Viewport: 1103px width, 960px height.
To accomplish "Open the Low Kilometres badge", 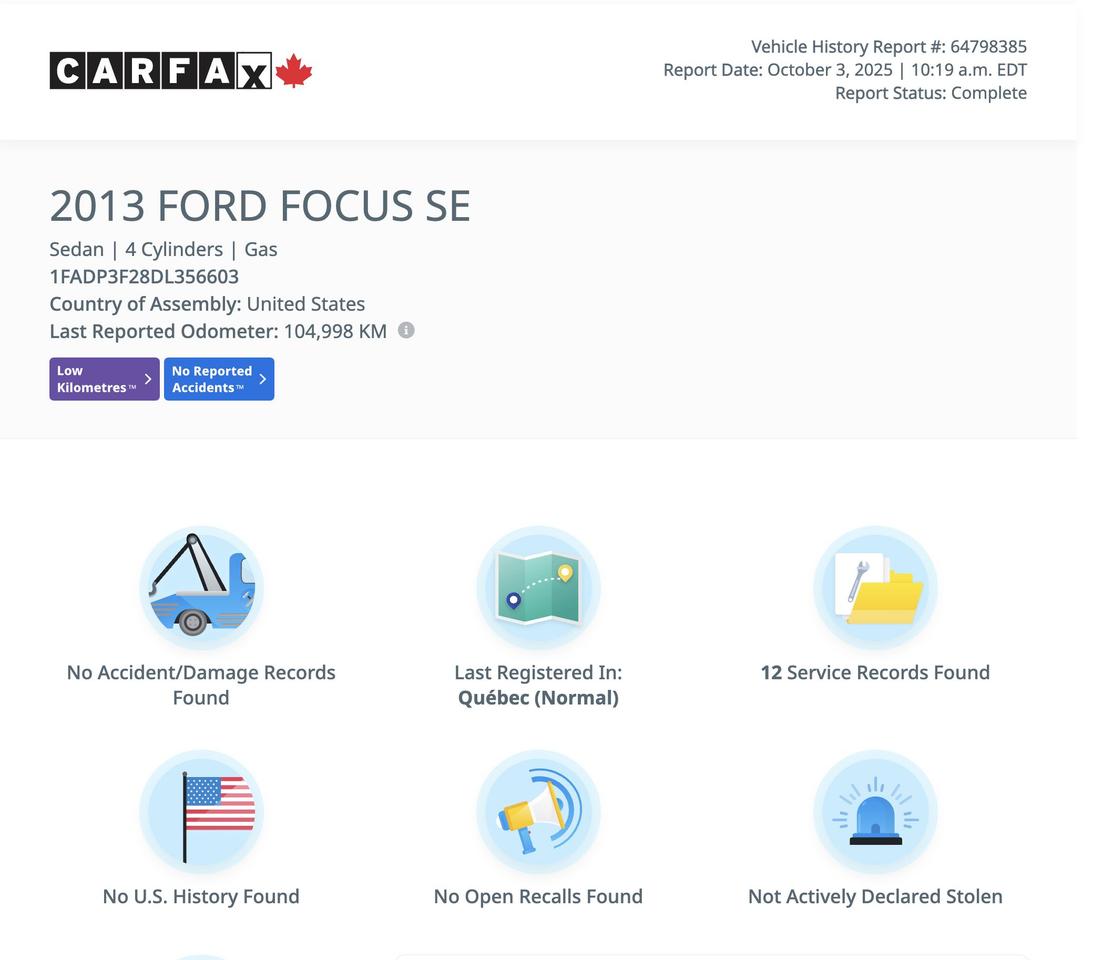I will click(x=104, y=379).
